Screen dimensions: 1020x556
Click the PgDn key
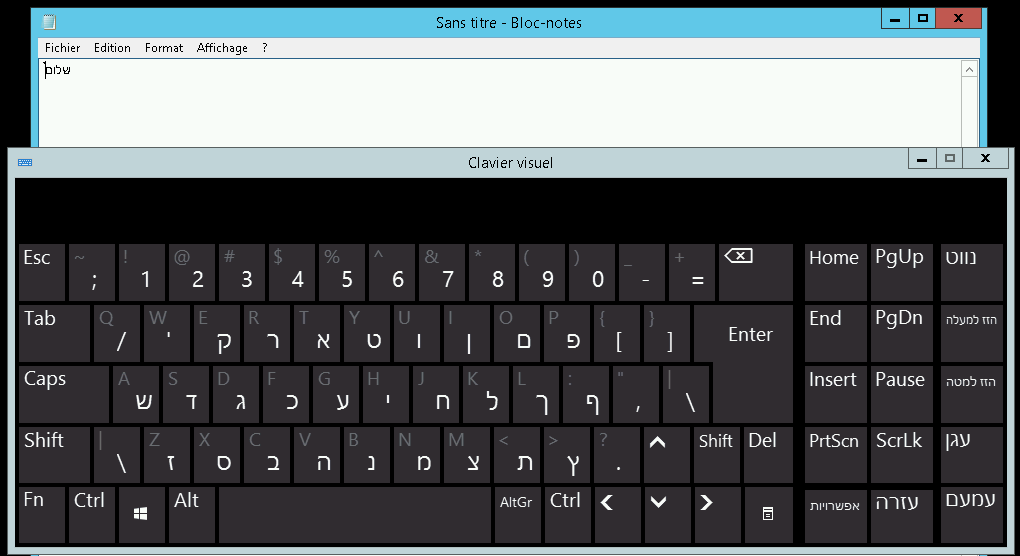pyautogui.click(x=902, y=333)
